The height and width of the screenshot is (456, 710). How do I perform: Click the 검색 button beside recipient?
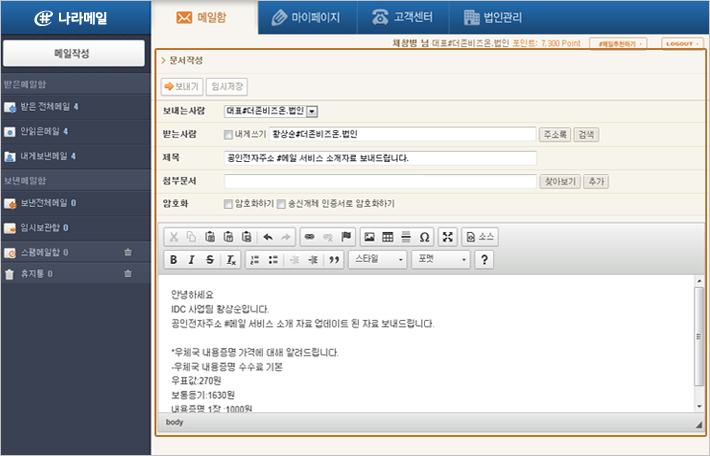click(586, 134)
